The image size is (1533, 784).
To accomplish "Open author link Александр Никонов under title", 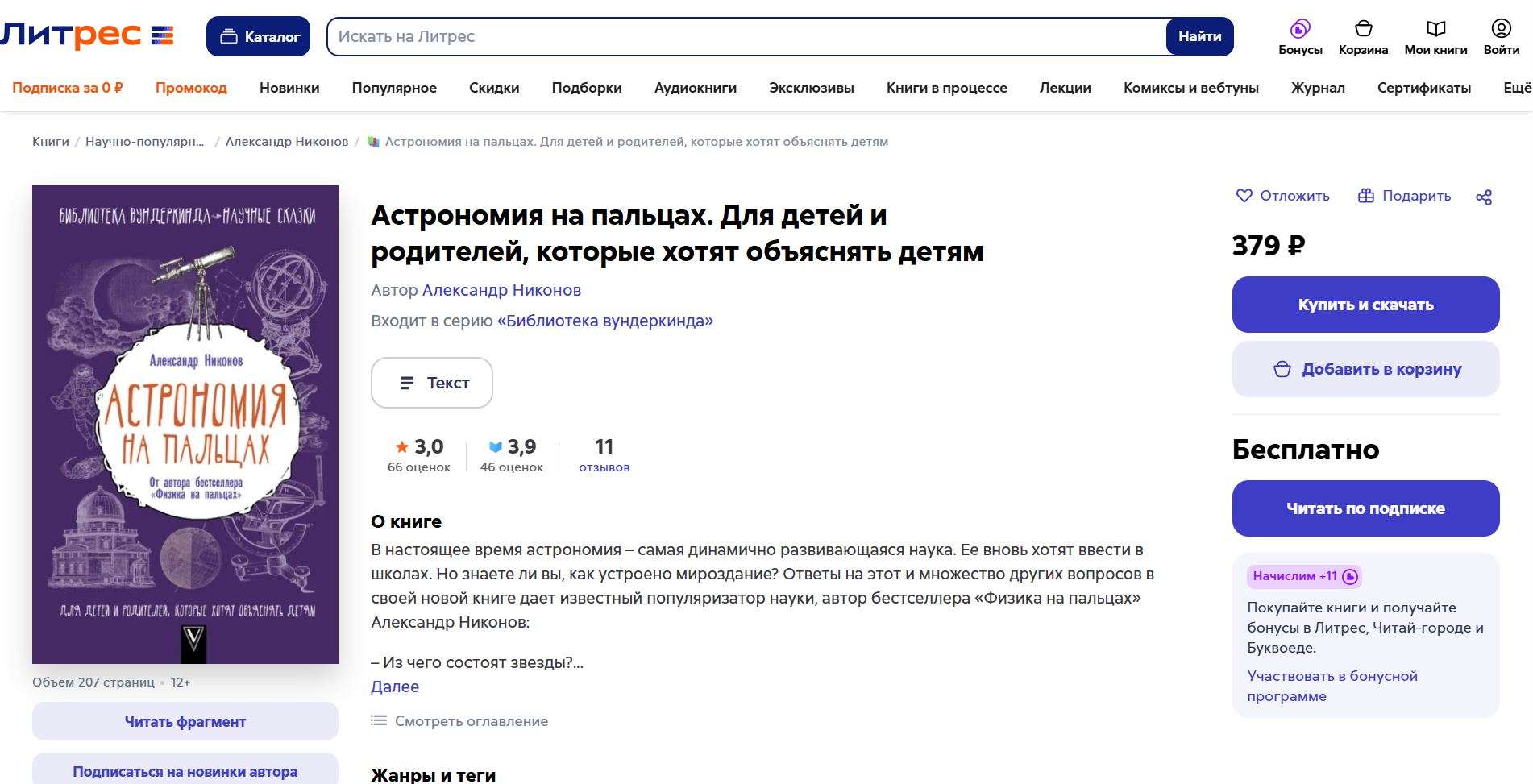I will click(501, 290).
